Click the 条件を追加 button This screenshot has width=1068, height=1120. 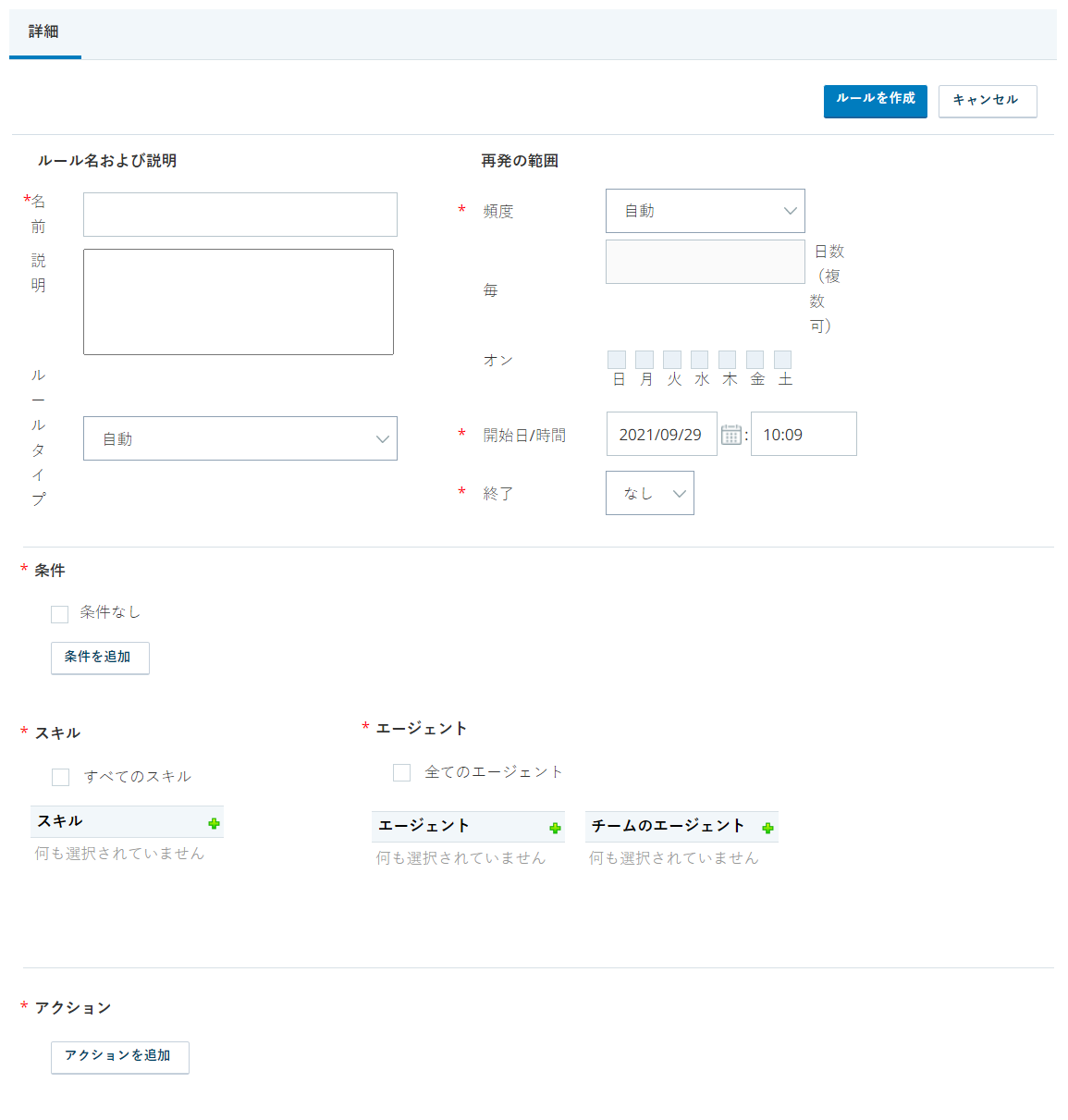(100, 658)
